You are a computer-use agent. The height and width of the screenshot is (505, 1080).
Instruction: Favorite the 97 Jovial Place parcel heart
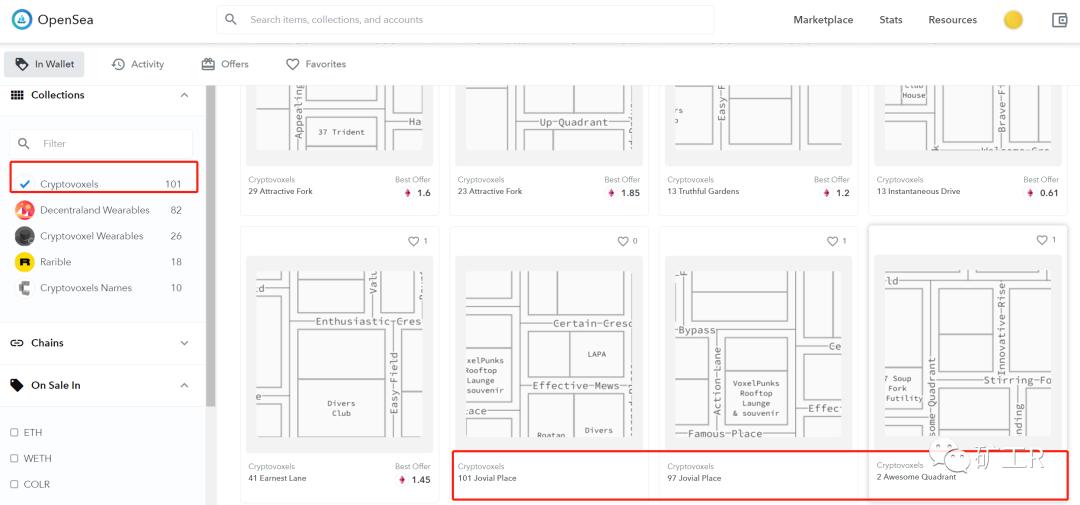[833, 241]
